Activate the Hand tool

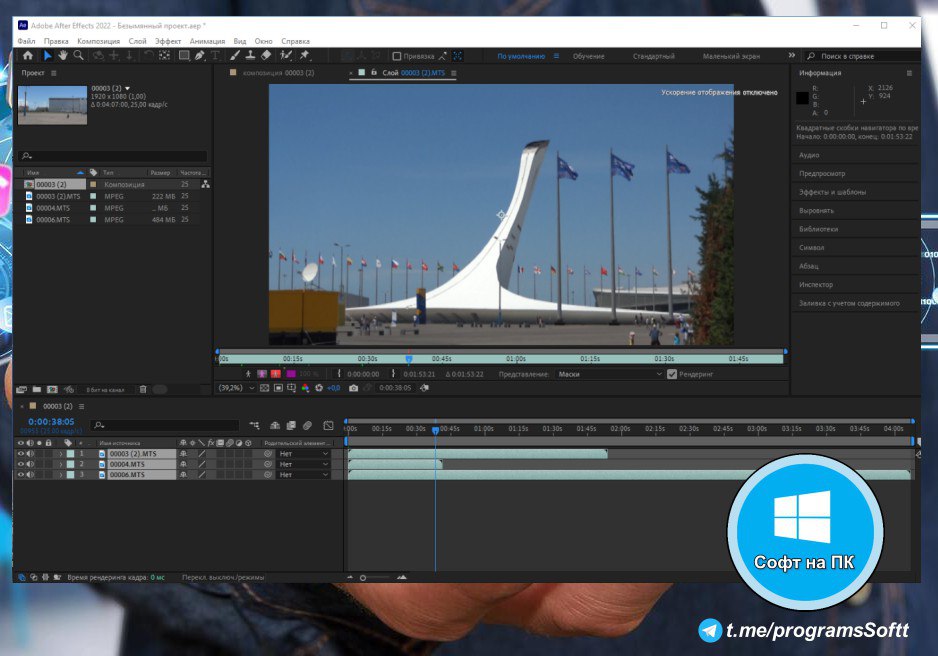pos(63,53)
